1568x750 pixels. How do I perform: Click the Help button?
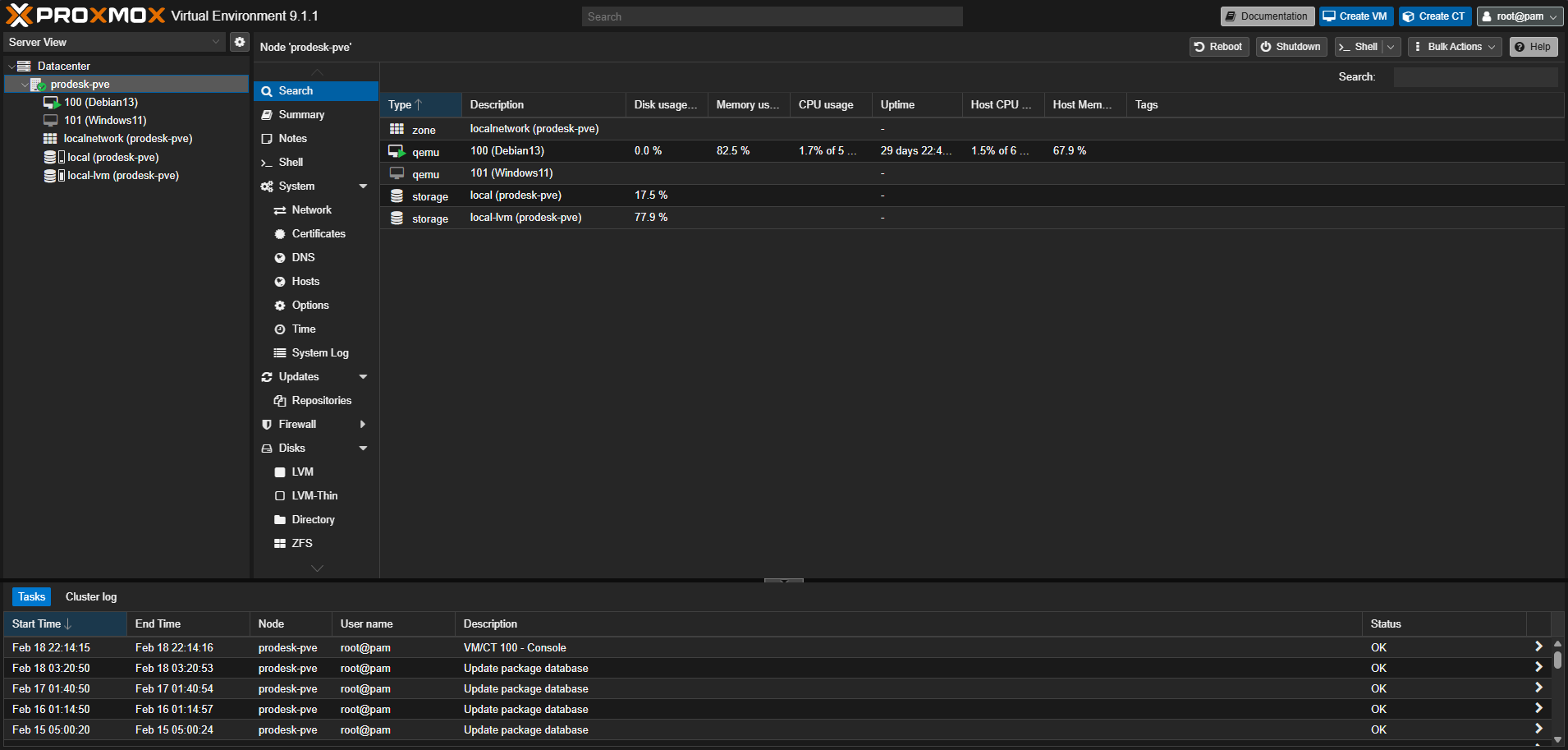click(x=1534, y=47)
